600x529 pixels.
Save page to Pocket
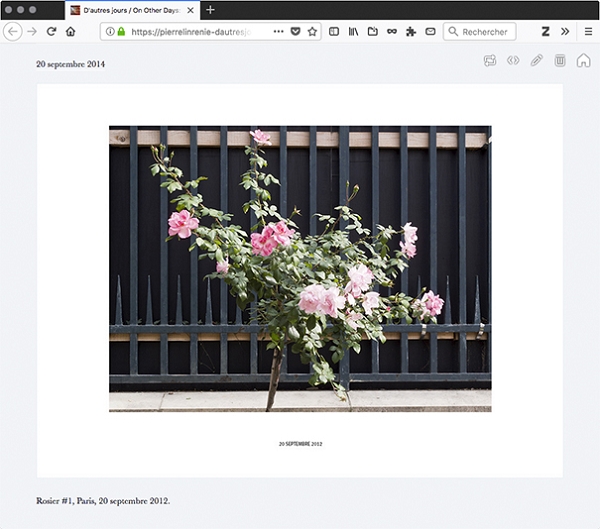point(295,32)
